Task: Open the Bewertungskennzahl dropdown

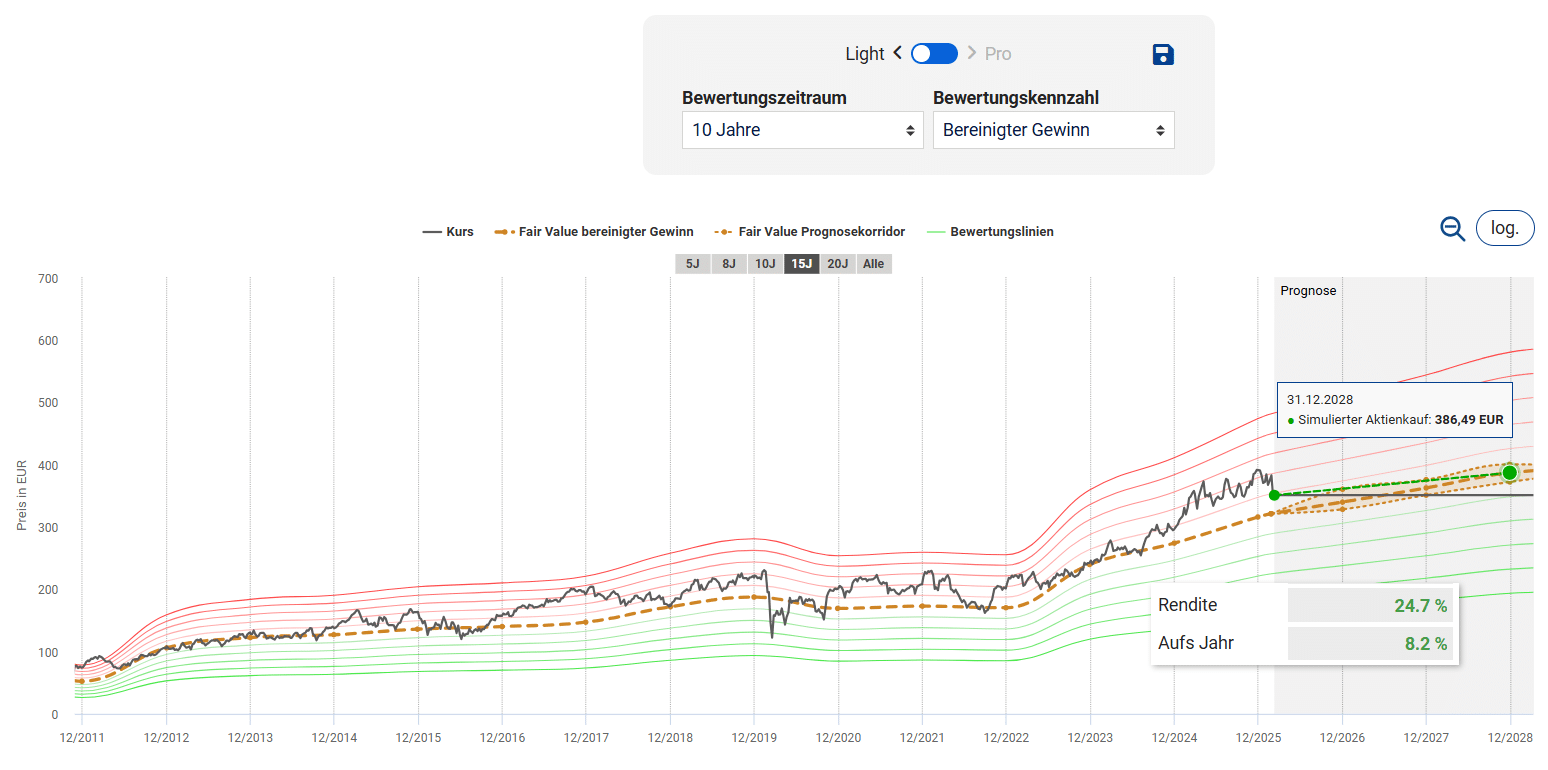Action: pos(1053,130)
